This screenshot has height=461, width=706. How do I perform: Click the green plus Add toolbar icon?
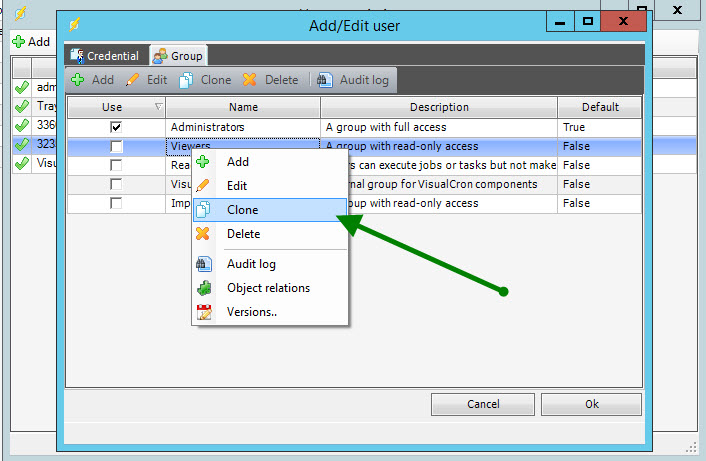(x=78, y=80)
